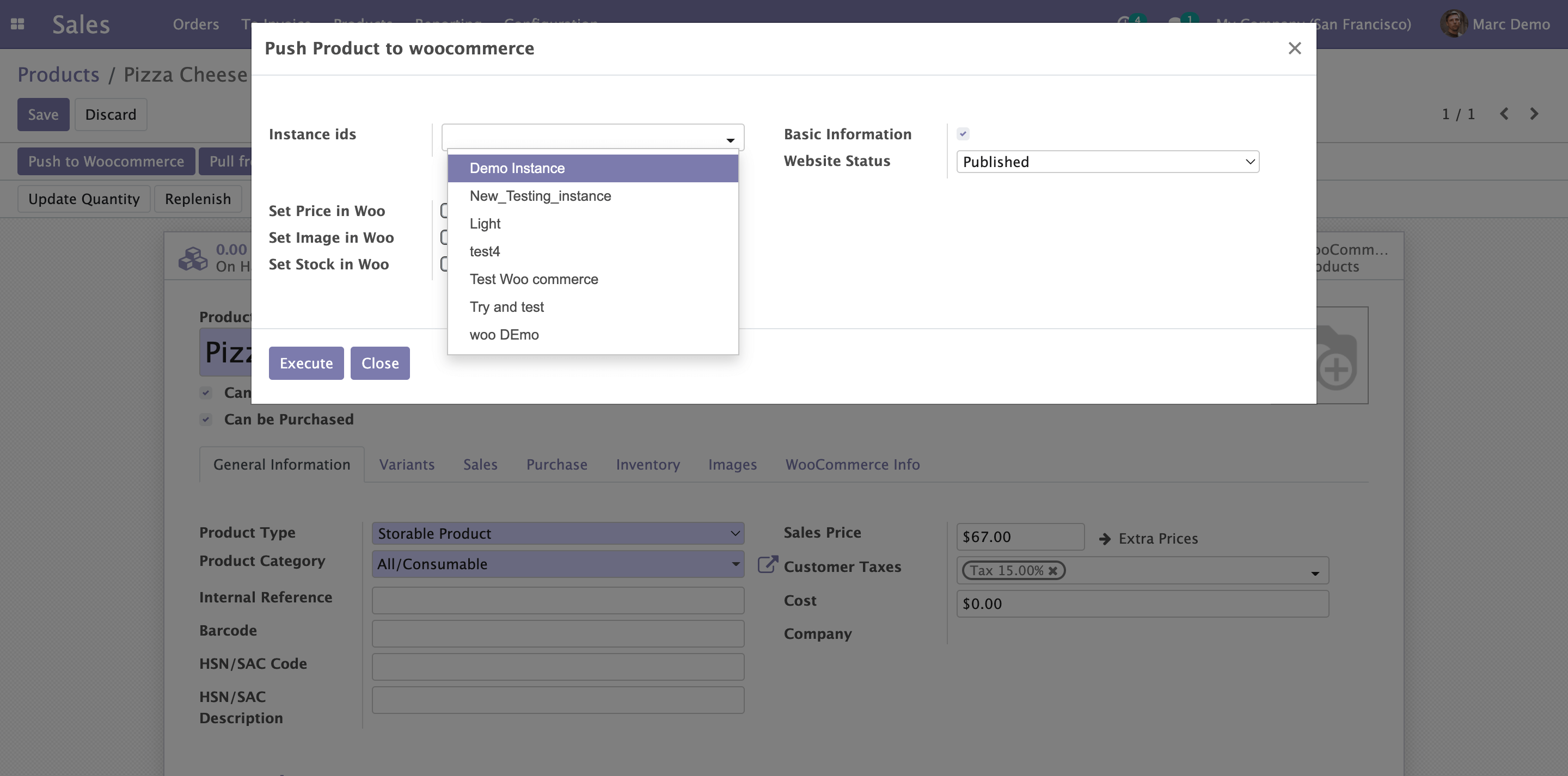Image resolution: width=1568 pixels, height=776 pixels.
Task: Click the stock cubes On Hand icon
Action: (x=193, y=258)
